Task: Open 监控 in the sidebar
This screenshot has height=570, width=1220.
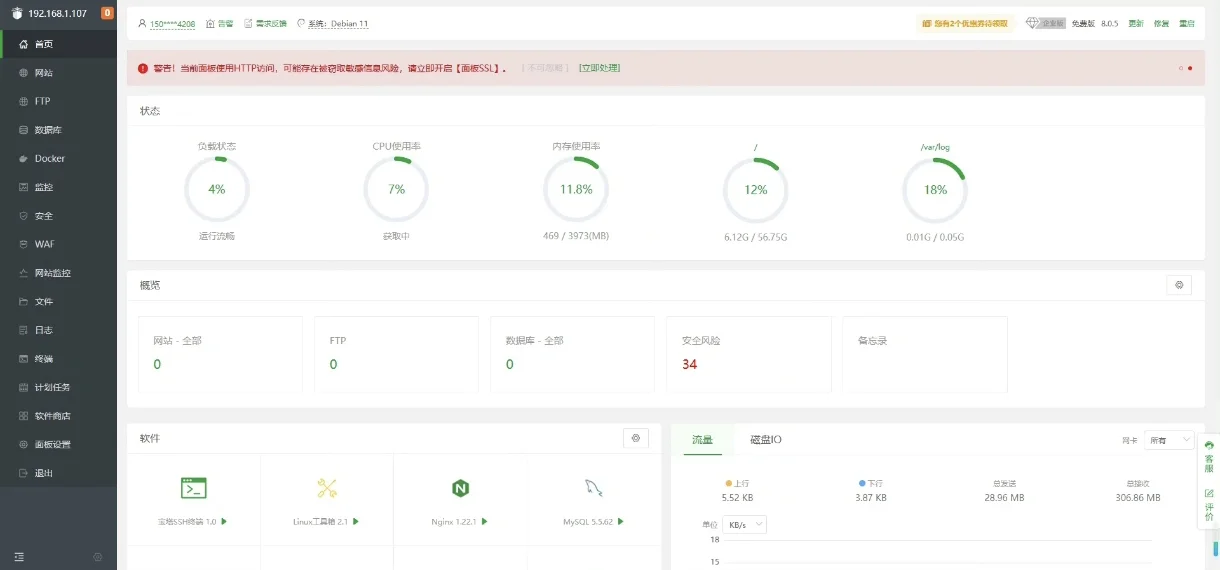Action: click(58, 187)
